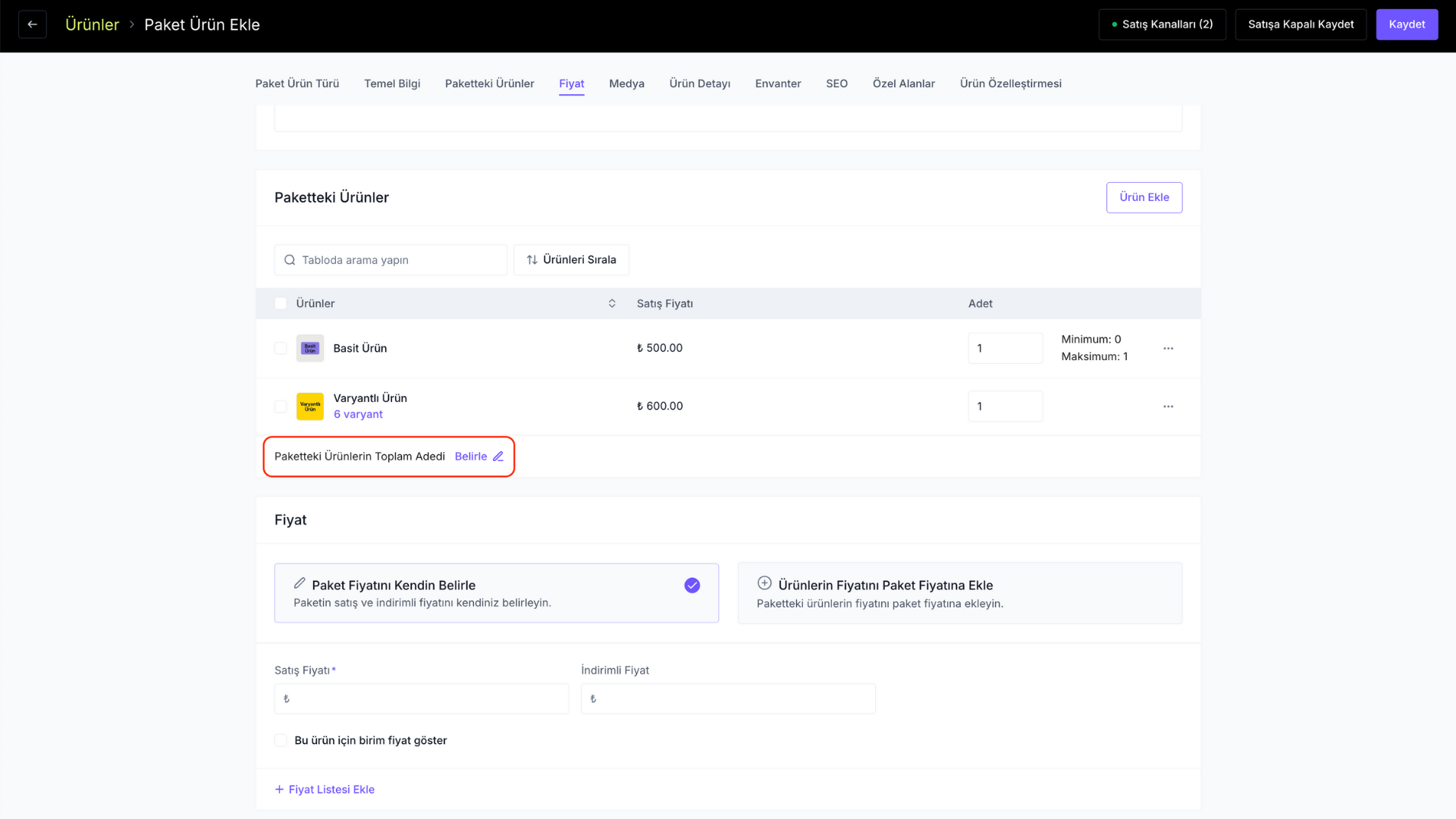Click the Varyantlı Ürün thumbnail
The width and height of the screenshot is (1456, 819).
[310, 406]
